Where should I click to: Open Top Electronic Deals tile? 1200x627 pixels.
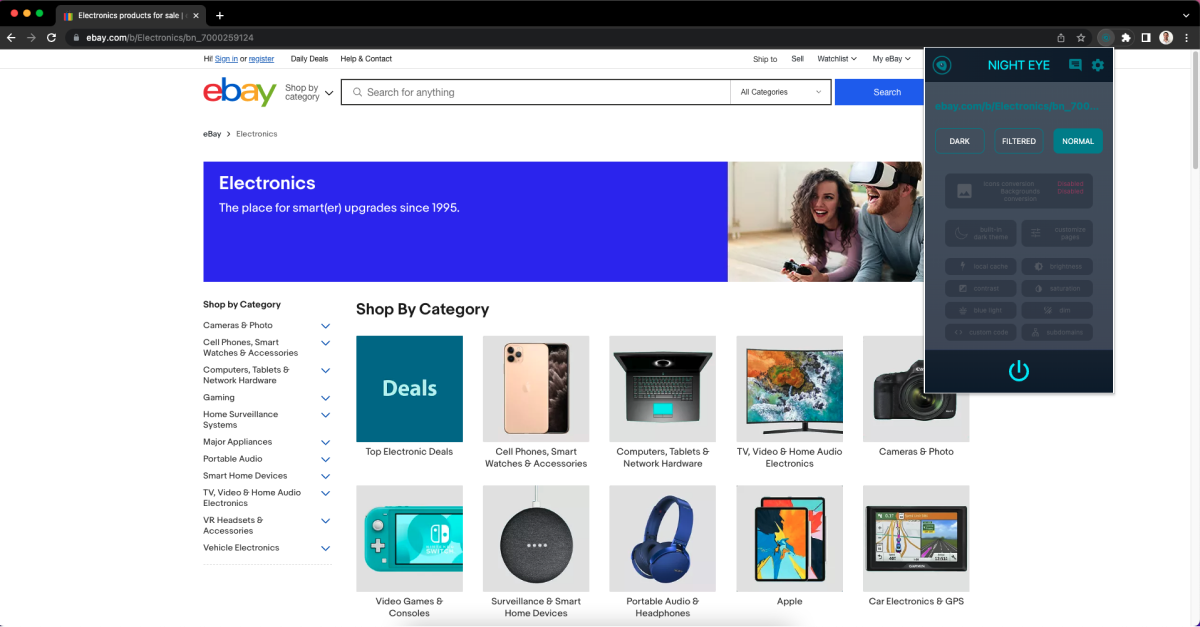pos(409,389)
